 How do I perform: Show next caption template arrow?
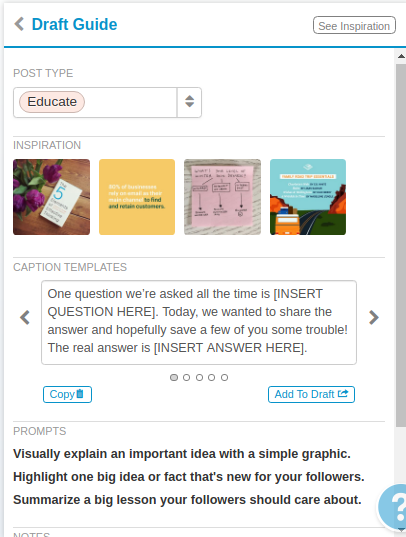[x=373, y=317]
